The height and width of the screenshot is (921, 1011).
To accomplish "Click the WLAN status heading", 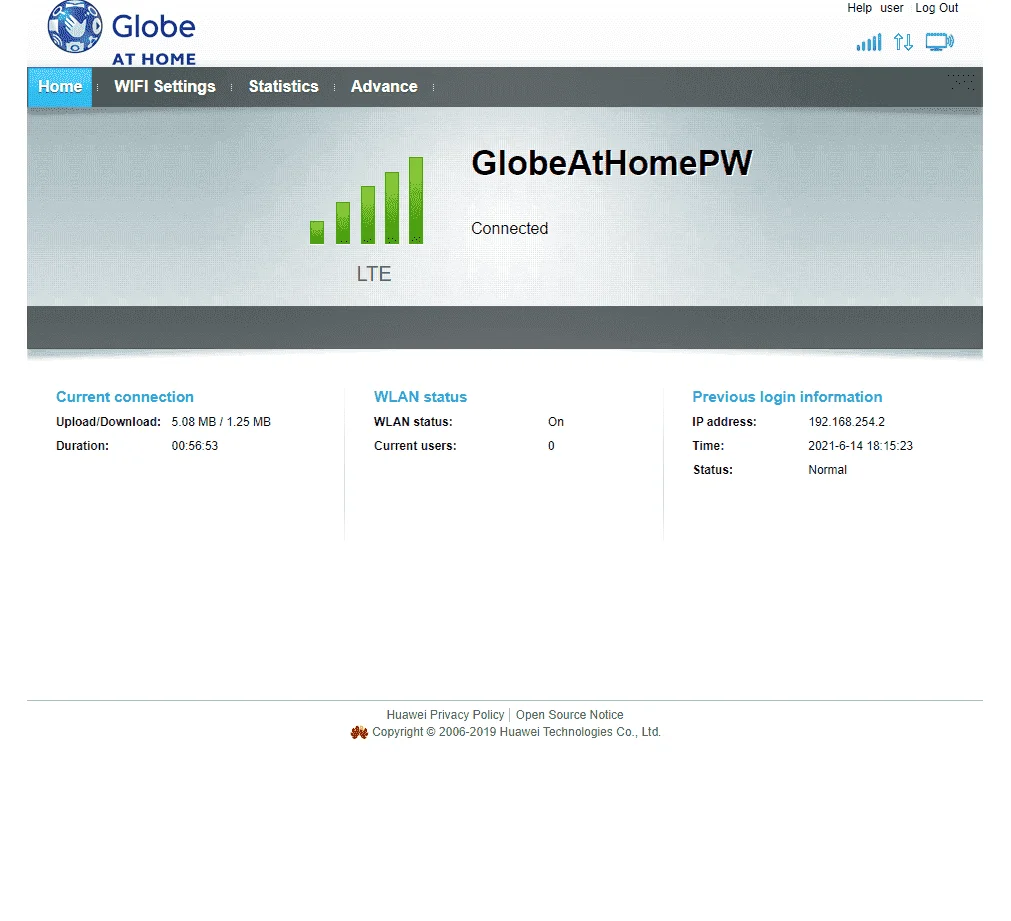I will [x=420, y=397].
